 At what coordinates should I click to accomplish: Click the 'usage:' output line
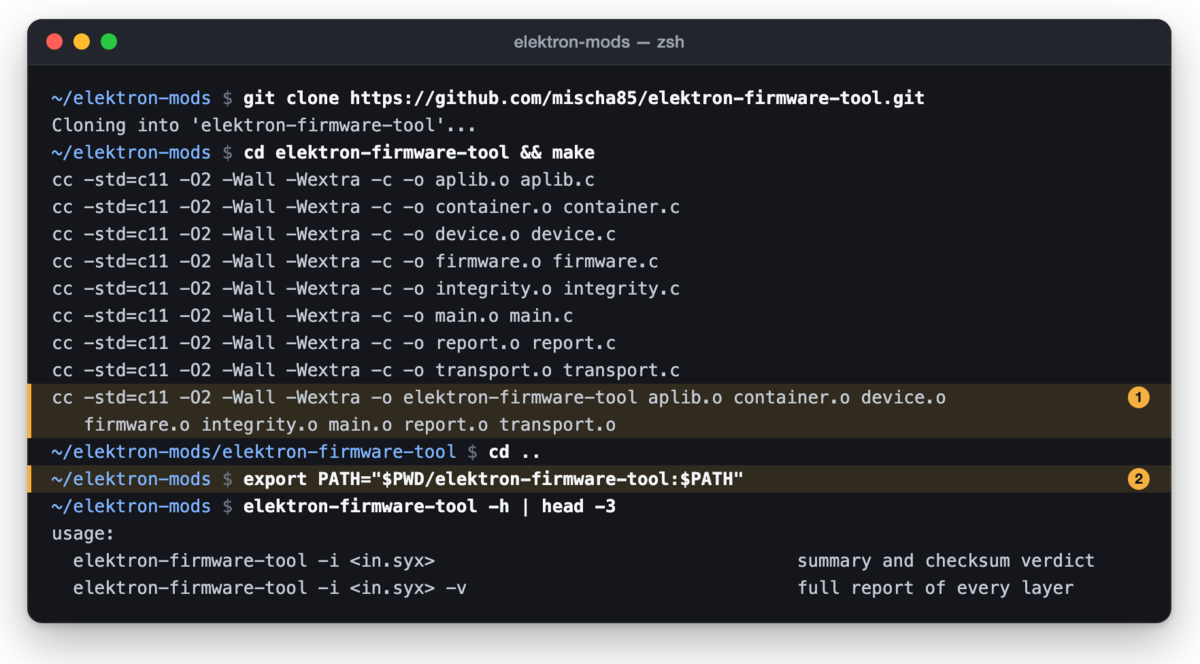click(x=84, y=534)
